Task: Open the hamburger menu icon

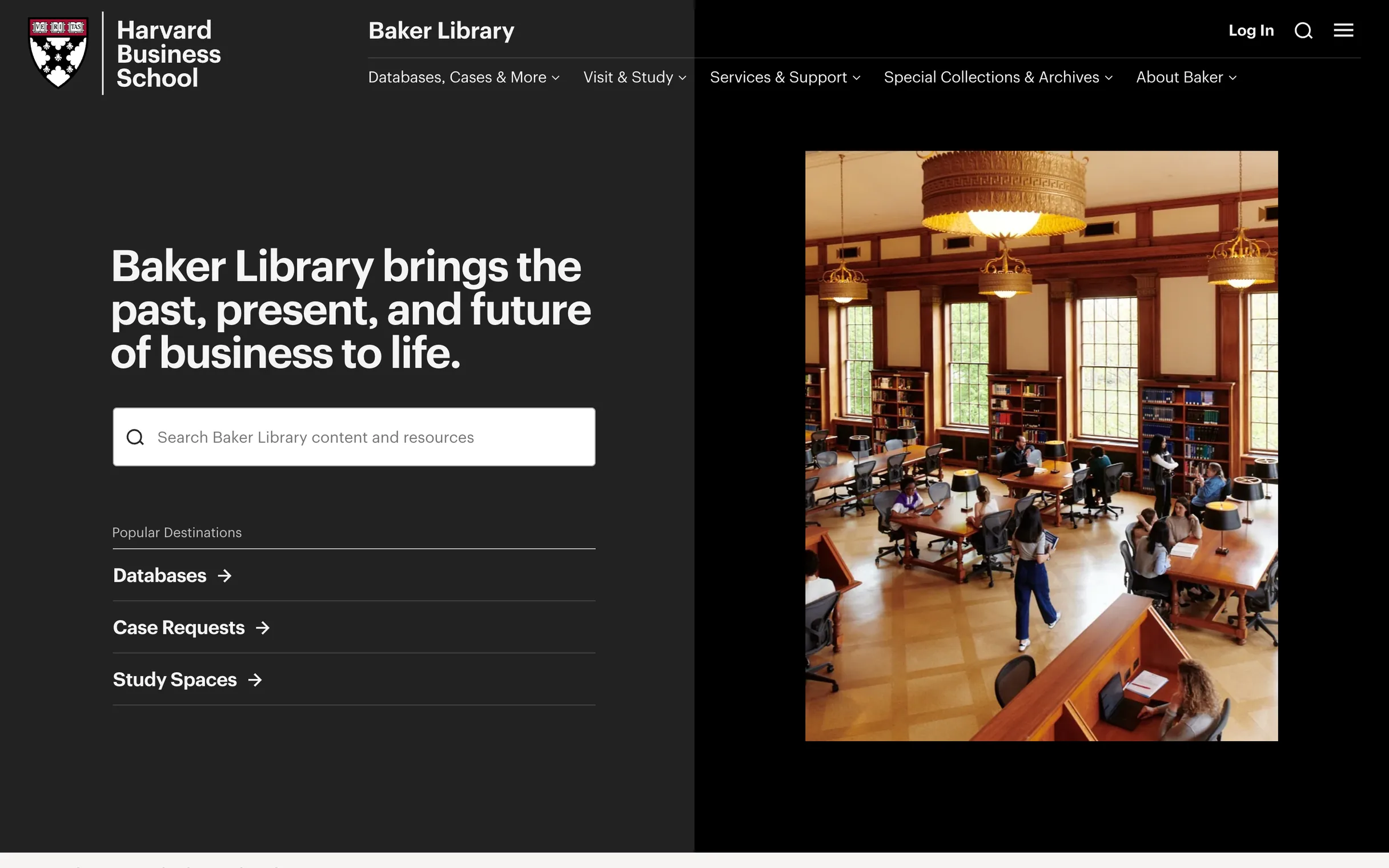Action: tap(1343, 30)
